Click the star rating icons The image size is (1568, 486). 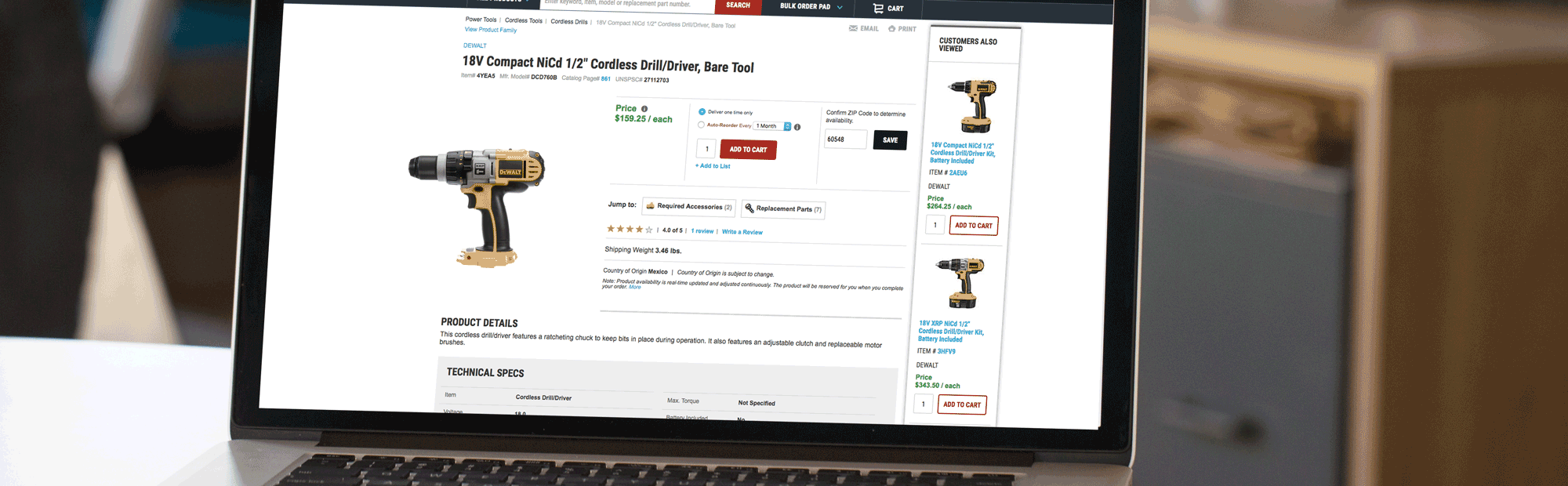pos(629,229)
